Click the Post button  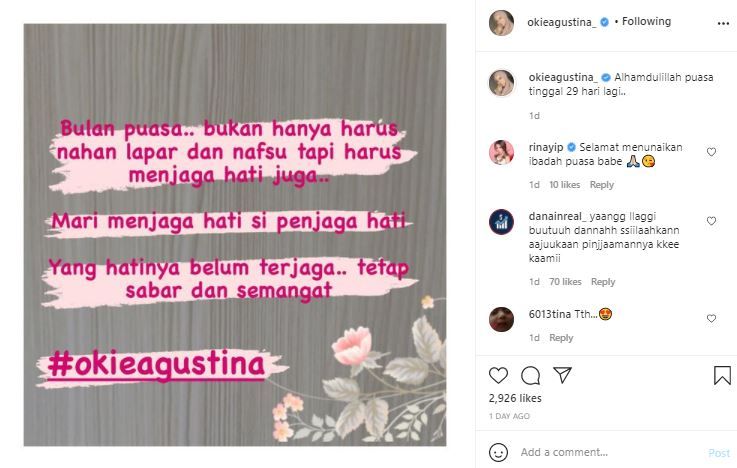[719, 453]
